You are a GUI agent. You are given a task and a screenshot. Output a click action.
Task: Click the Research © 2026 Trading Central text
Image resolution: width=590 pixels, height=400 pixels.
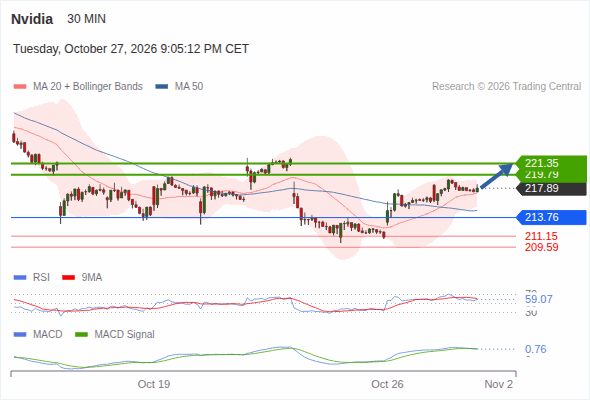pyautogui.click(x=506, y=87)
